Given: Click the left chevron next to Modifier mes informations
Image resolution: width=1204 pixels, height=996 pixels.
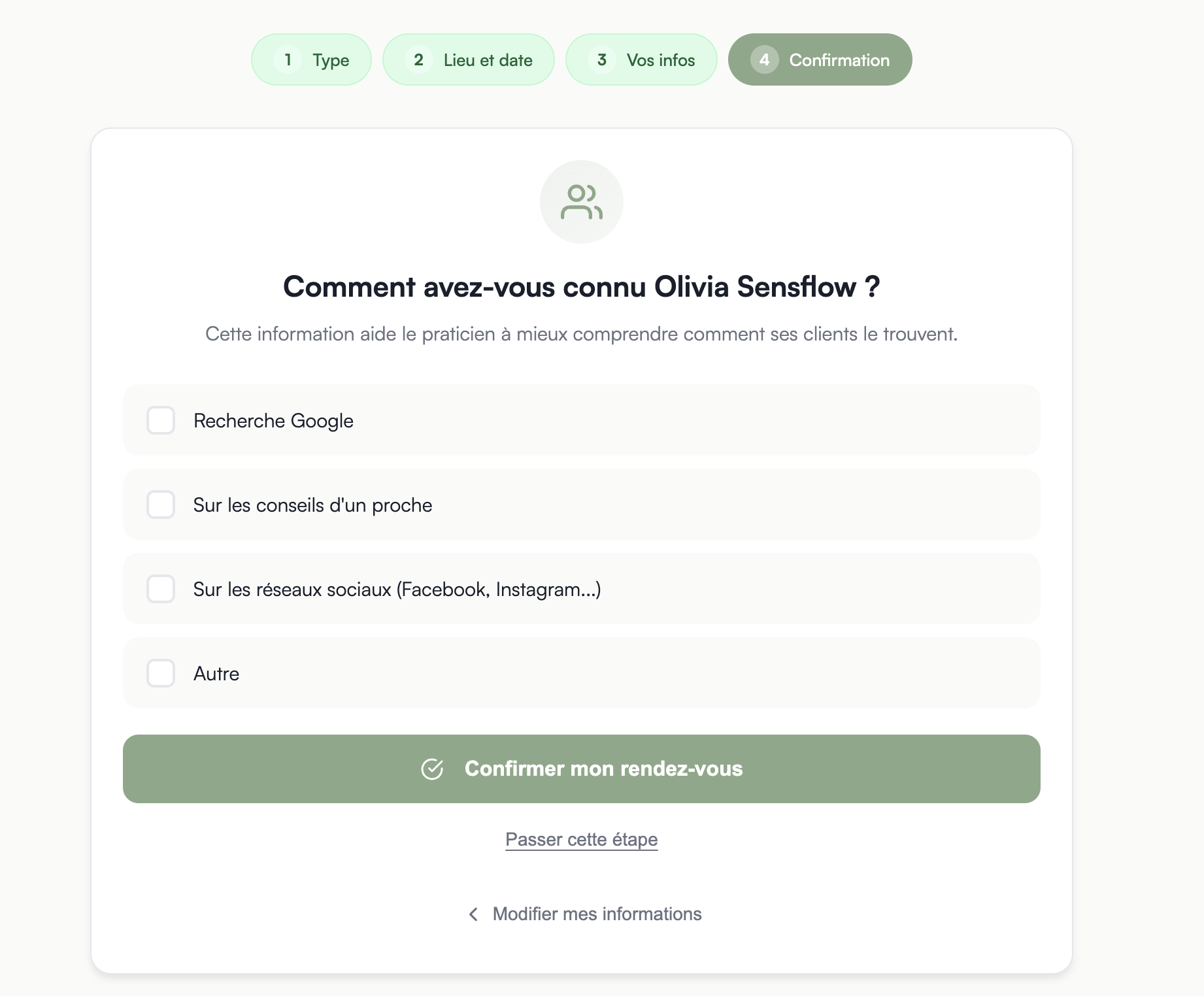Looking at the screenshot, I should coord(473,914).
